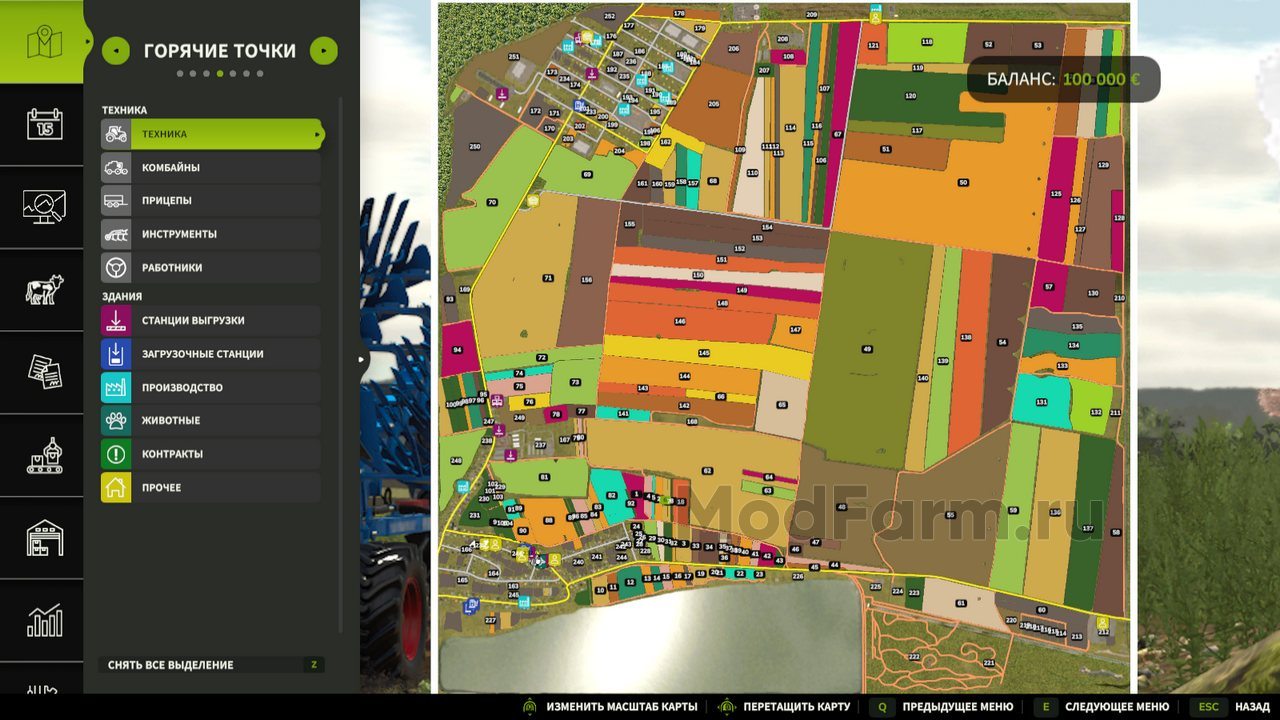Click the Изменить масштаб карты hint

pos(610,707)
